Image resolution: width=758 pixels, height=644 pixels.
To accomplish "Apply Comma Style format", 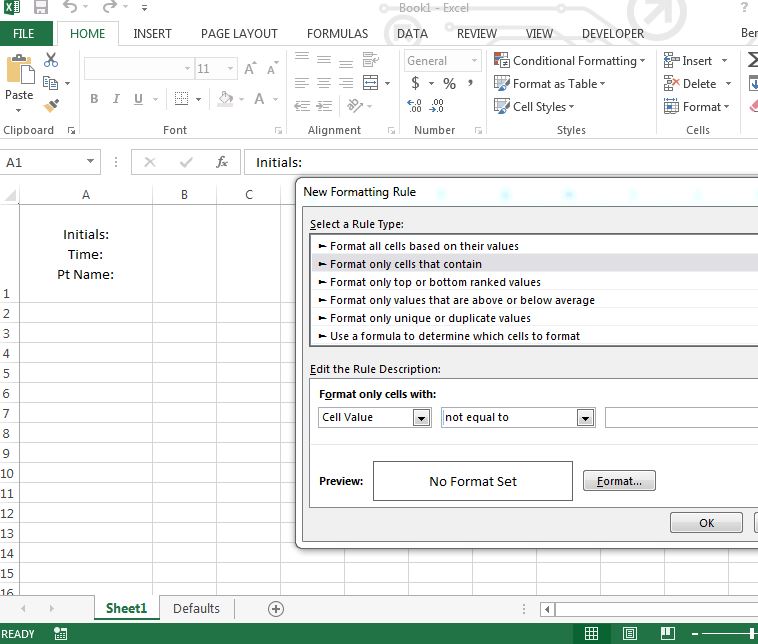I will (470, 83).
